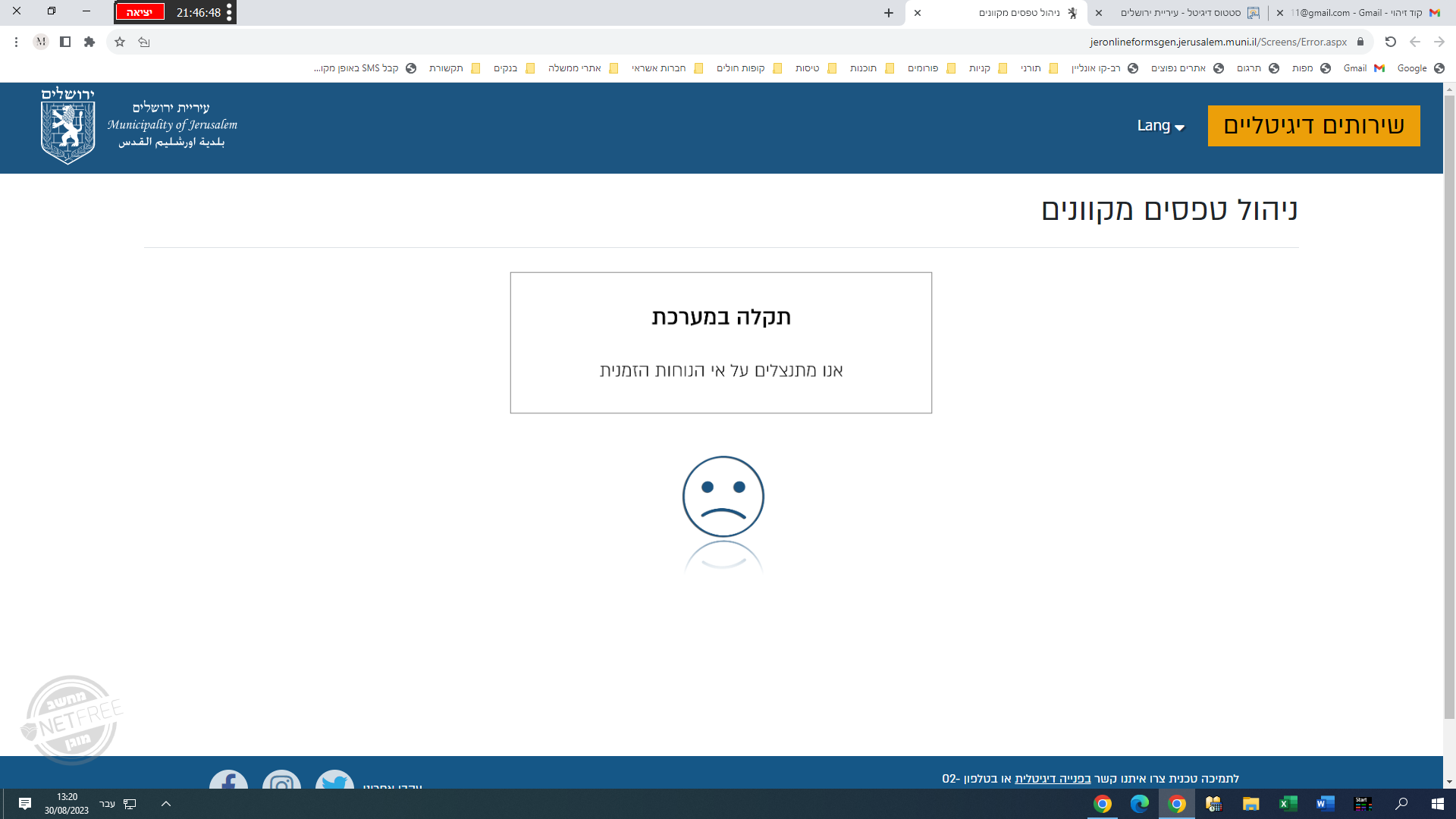Open Chrome three-dot menu
This screenshot has width=1456, height=819.
tap(16, 42)
